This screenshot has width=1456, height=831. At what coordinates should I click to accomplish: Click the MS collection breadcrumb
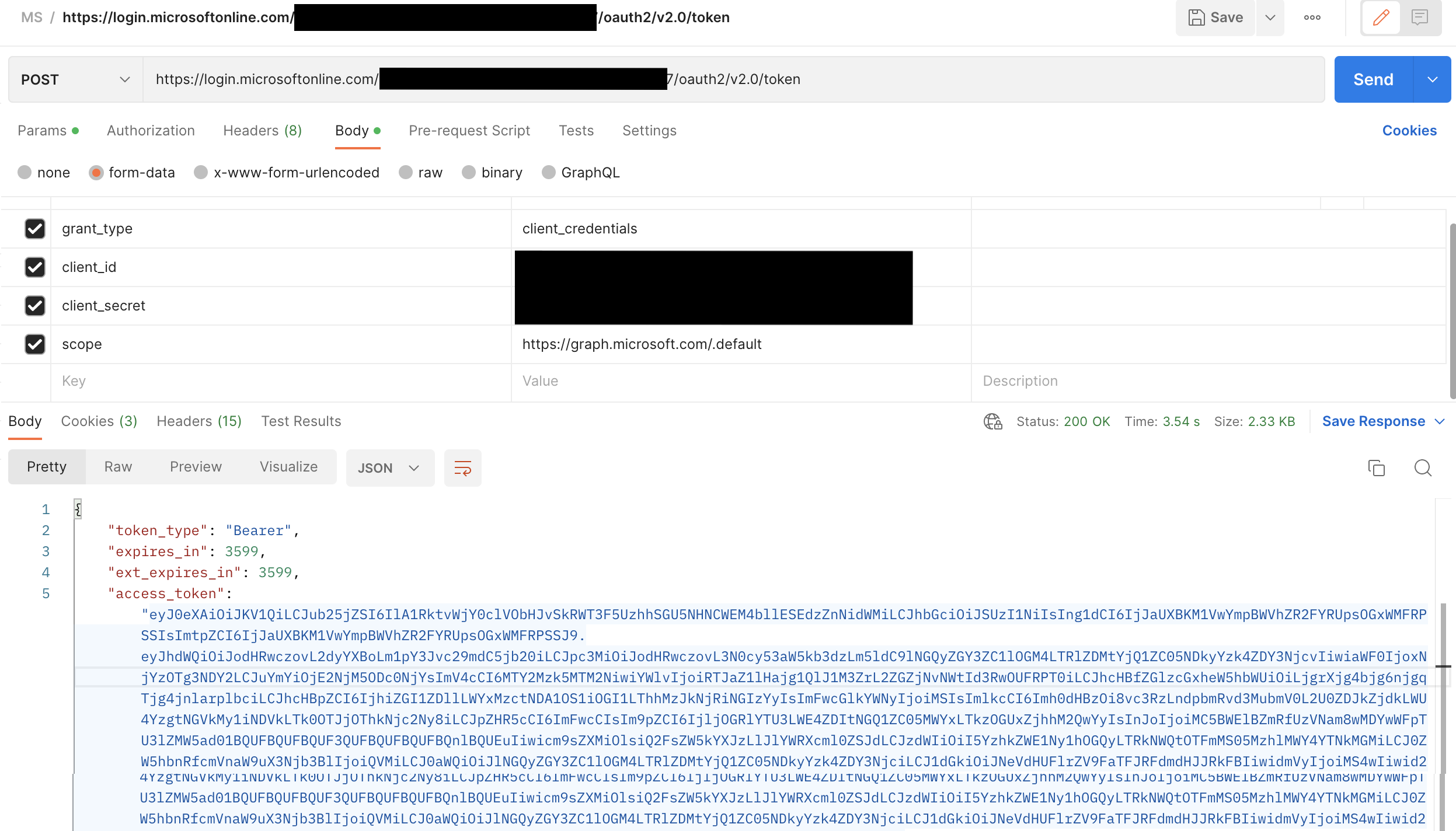32,18
